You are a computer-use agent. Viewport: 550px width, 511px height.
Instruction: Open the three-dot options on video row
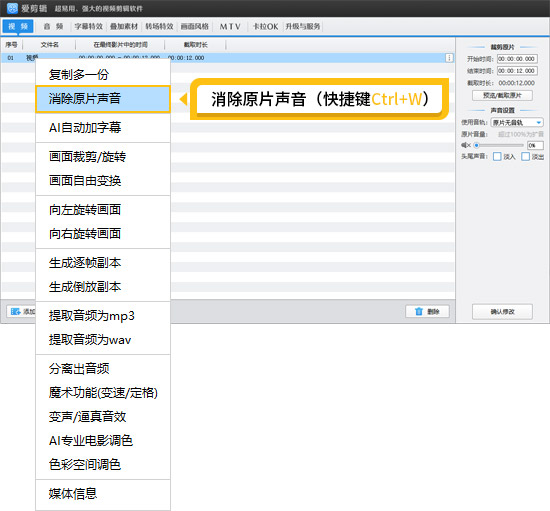(x=449, y=58)
